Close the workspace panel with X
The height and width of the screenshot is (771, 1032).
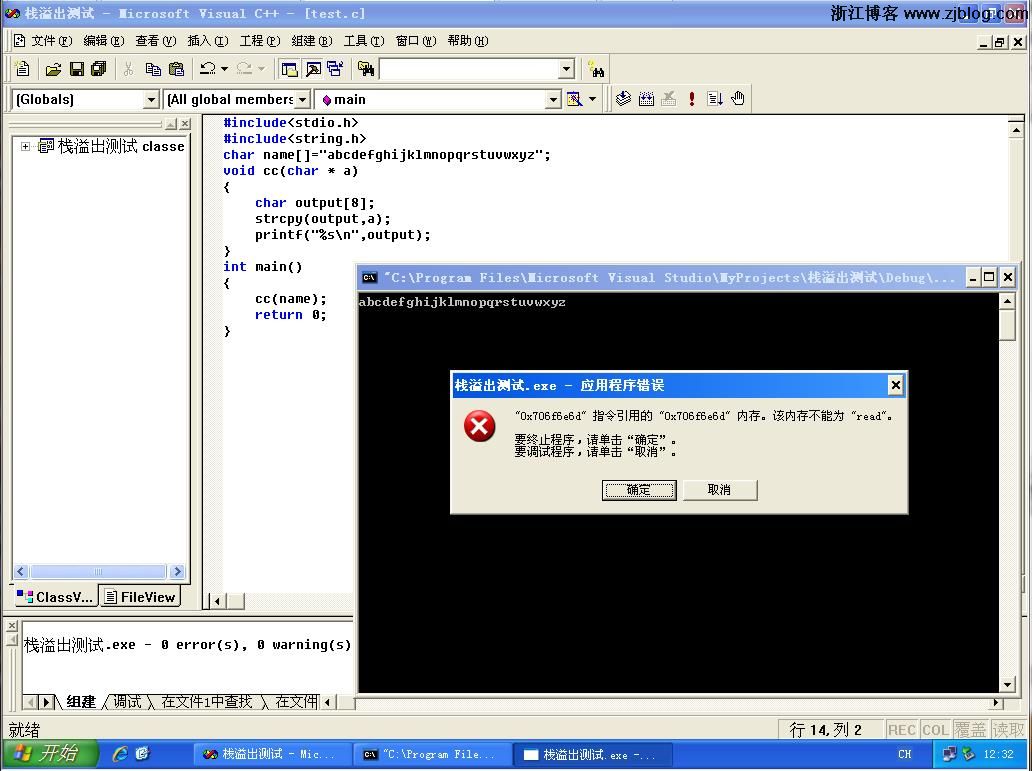185,124
